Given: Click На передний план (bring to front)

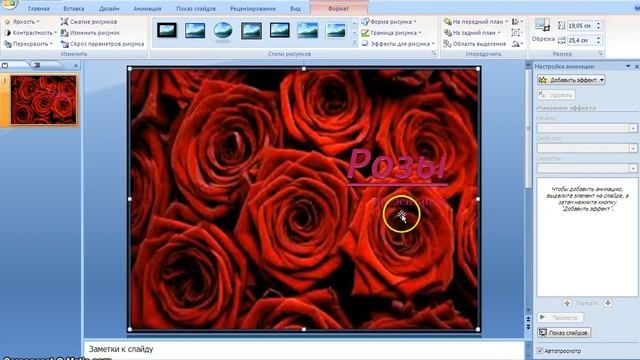Looking at the screenshot, I should tap(476, 22).
